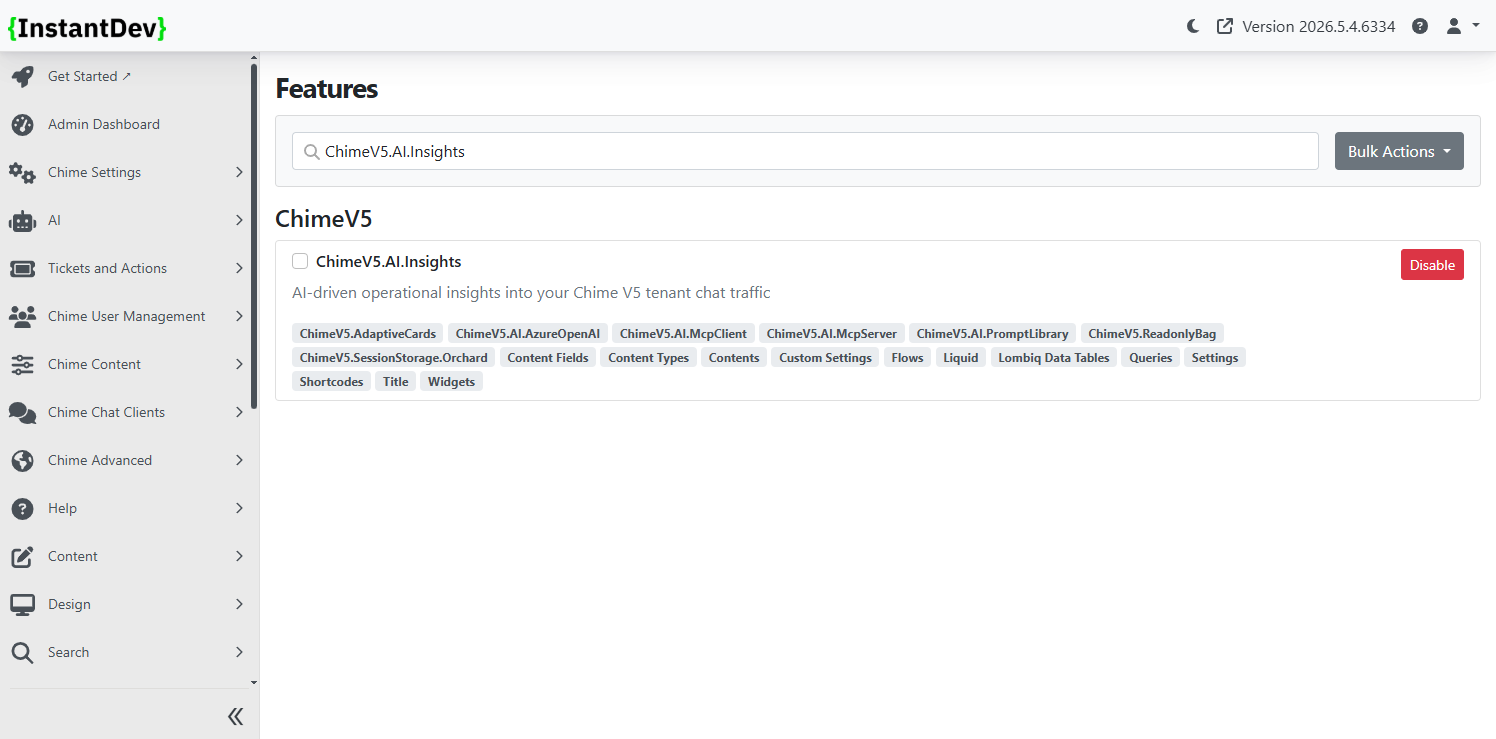1496x739 pixels.
Task: Click the Flows tag
Action: (908, 357)
